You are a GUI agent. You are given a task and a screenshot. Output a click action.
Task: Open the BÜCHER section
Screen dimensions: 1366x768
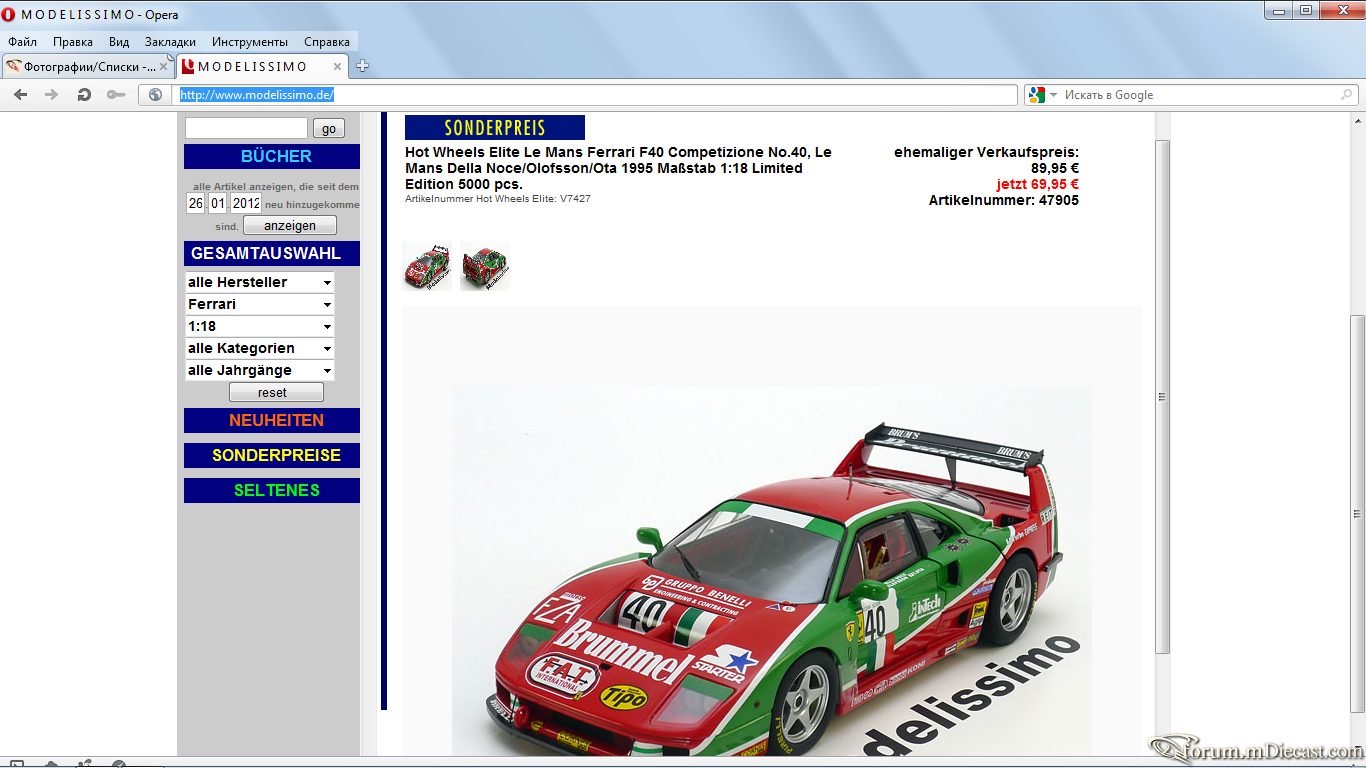pyautogui.click(x=272, y=156)
